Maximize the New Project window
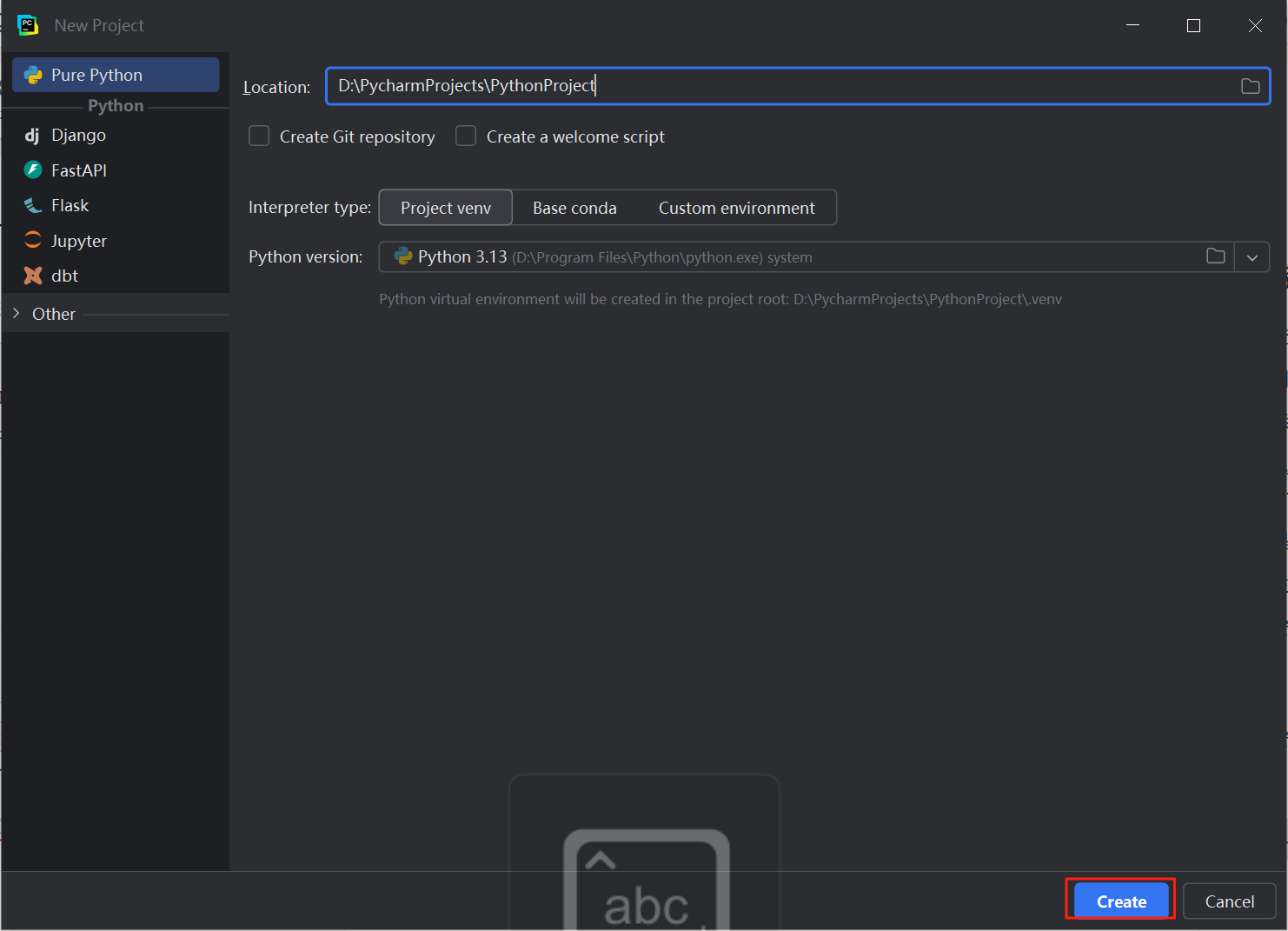The width and height of the screenshot is (1288, 931). coord(1193,25)
